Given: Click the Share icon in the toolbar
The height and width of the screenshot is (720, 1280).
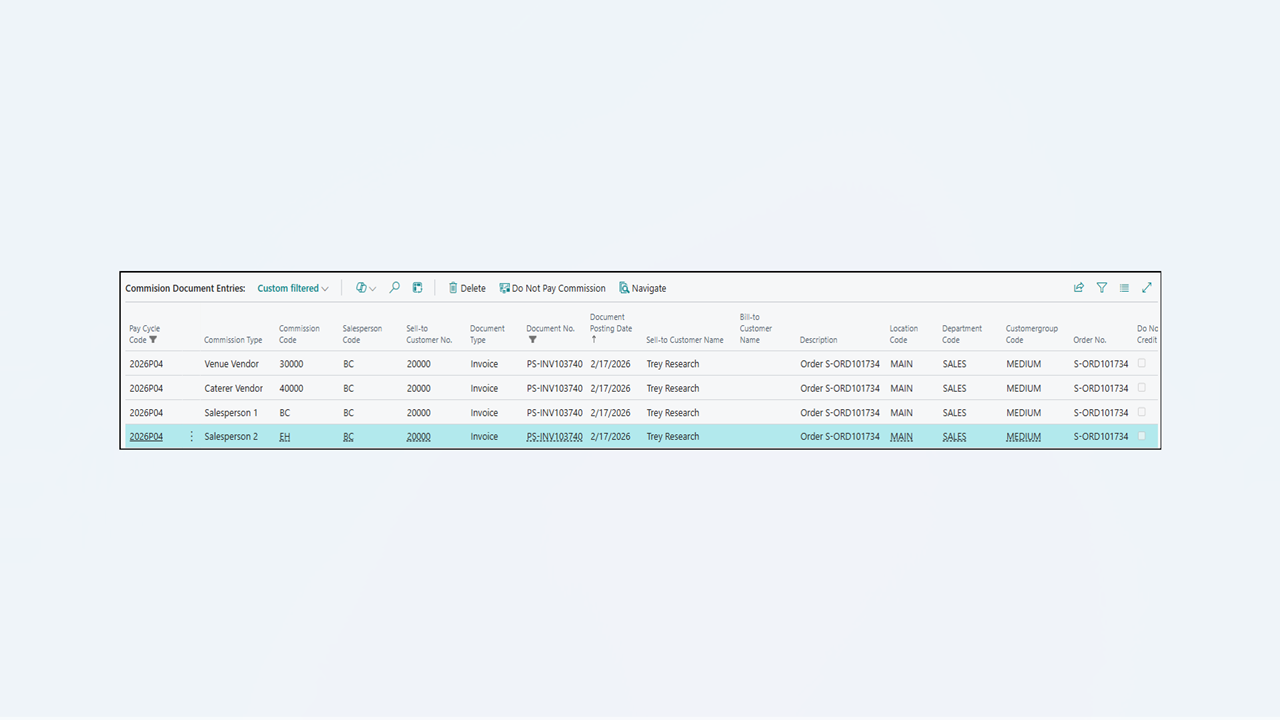Looking at the screenshot, I should (1079, 288).
